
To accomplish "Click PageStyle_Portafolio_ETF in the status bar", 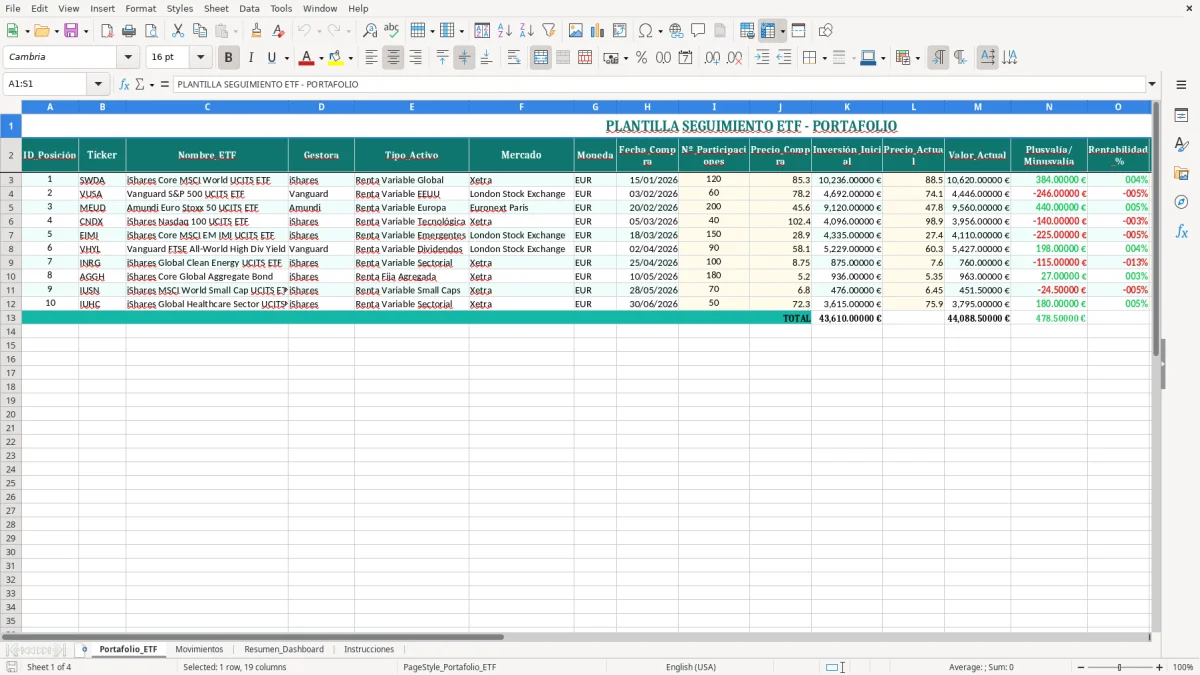I will (450, 667).
